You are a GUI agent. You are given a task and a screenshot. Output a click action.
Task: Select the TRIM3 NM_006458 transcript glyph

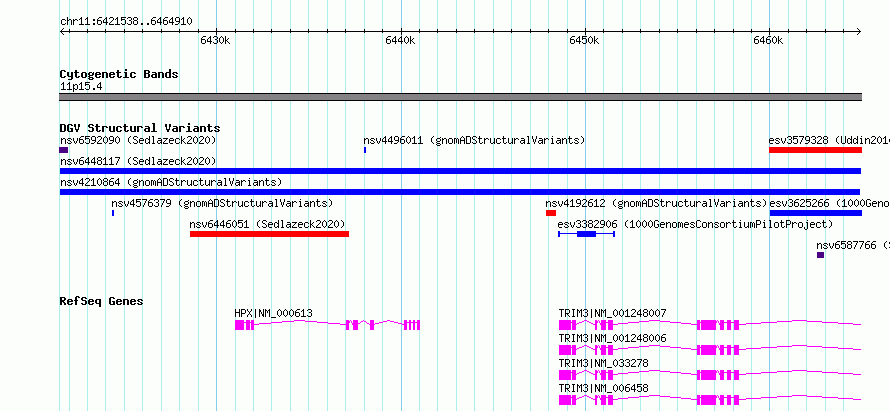[710, 400]
